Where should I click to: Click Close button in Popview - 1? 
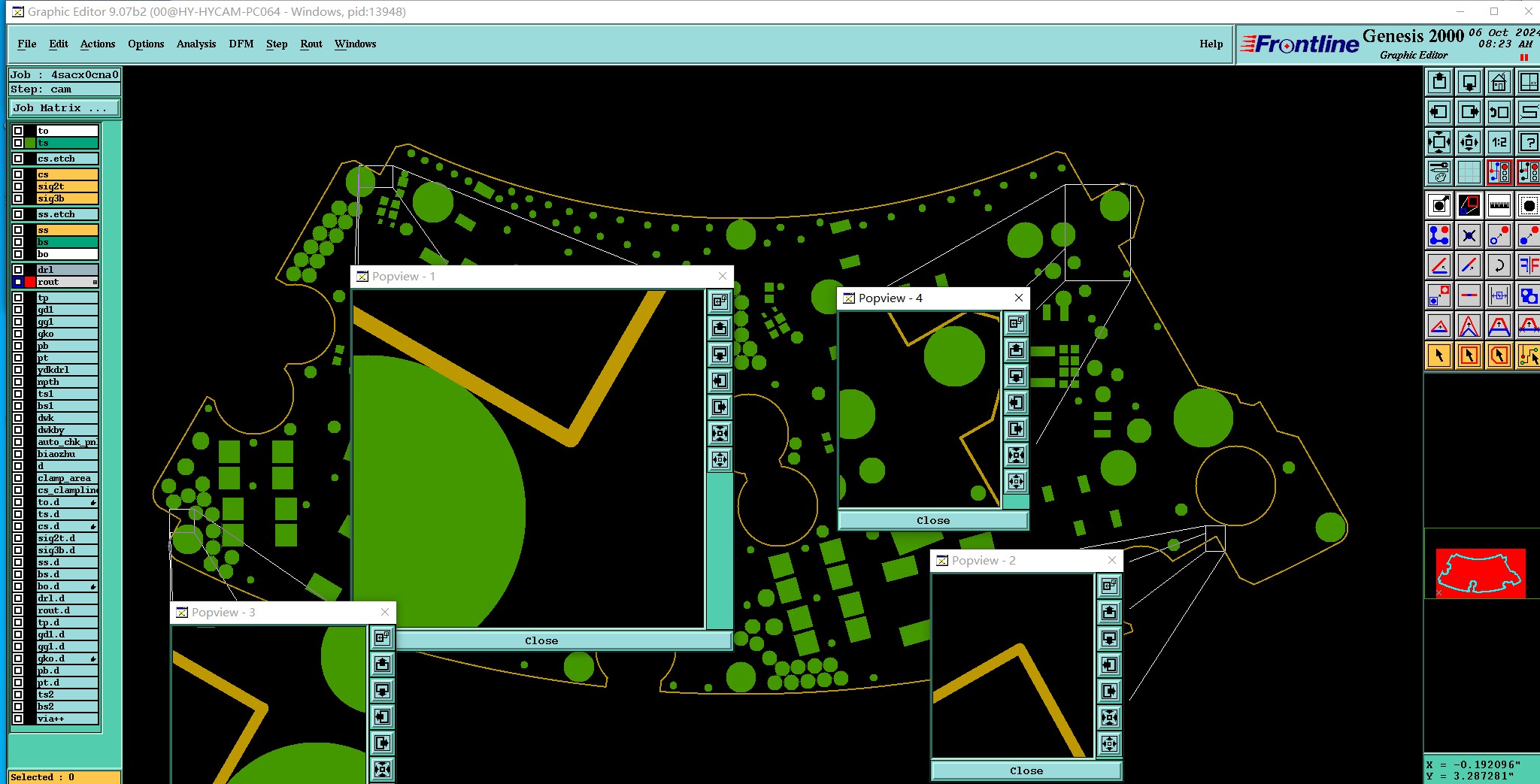pyautogui.click(x=541, y=640)
